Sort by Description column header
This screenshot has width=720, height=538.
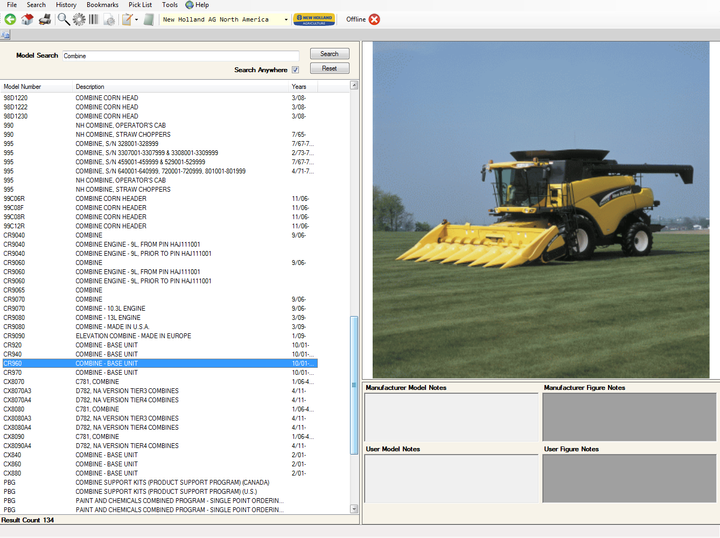(180, 87)
